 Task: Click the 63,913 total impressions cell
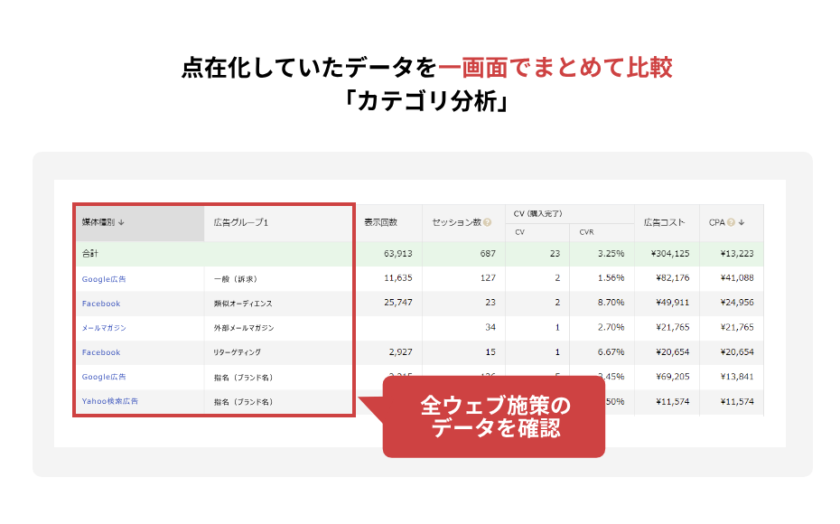click(383, 254)
